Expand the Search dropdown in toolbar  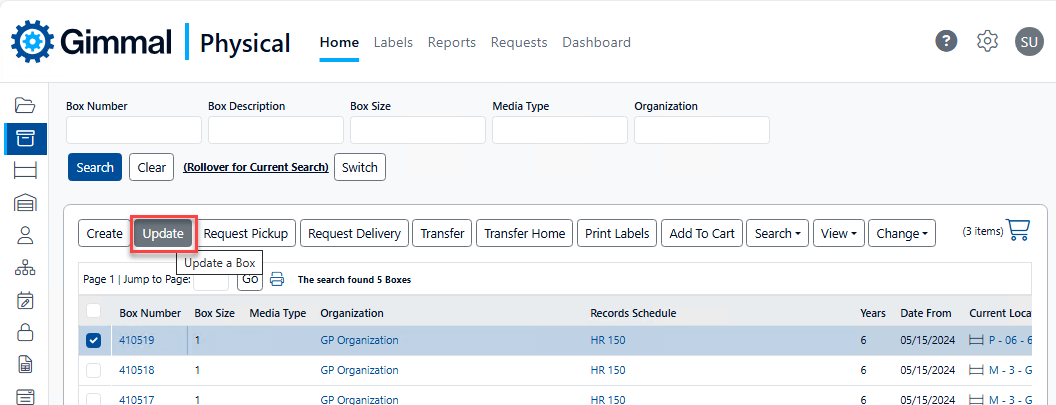(777, 234)
